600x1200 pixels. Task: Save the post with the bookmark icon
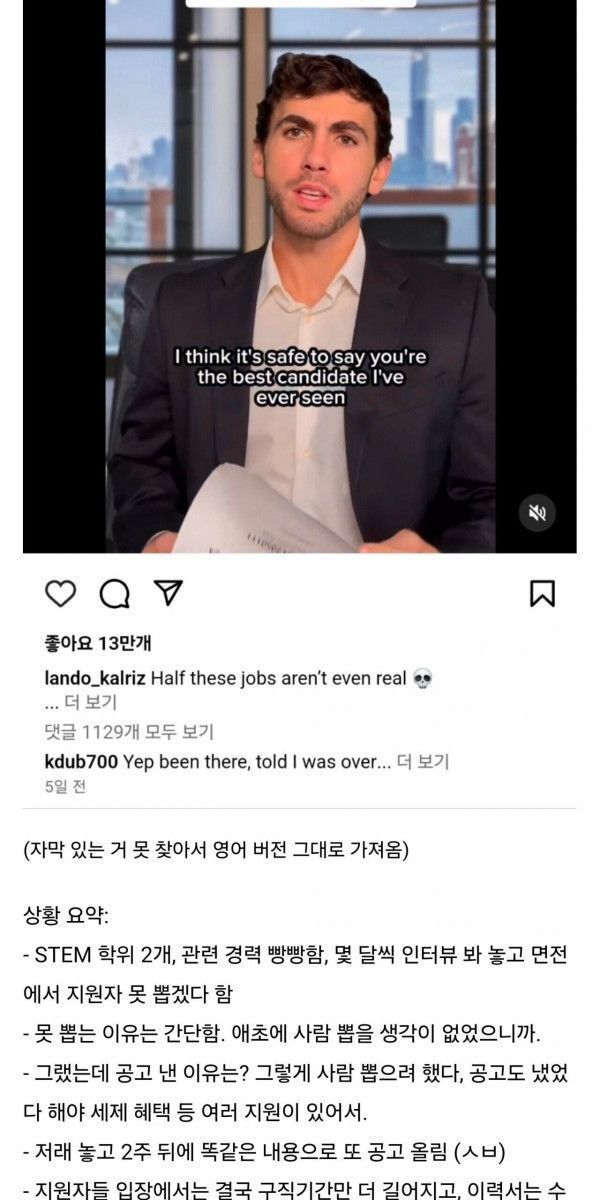pyautogui.click(x=541, y=593)
